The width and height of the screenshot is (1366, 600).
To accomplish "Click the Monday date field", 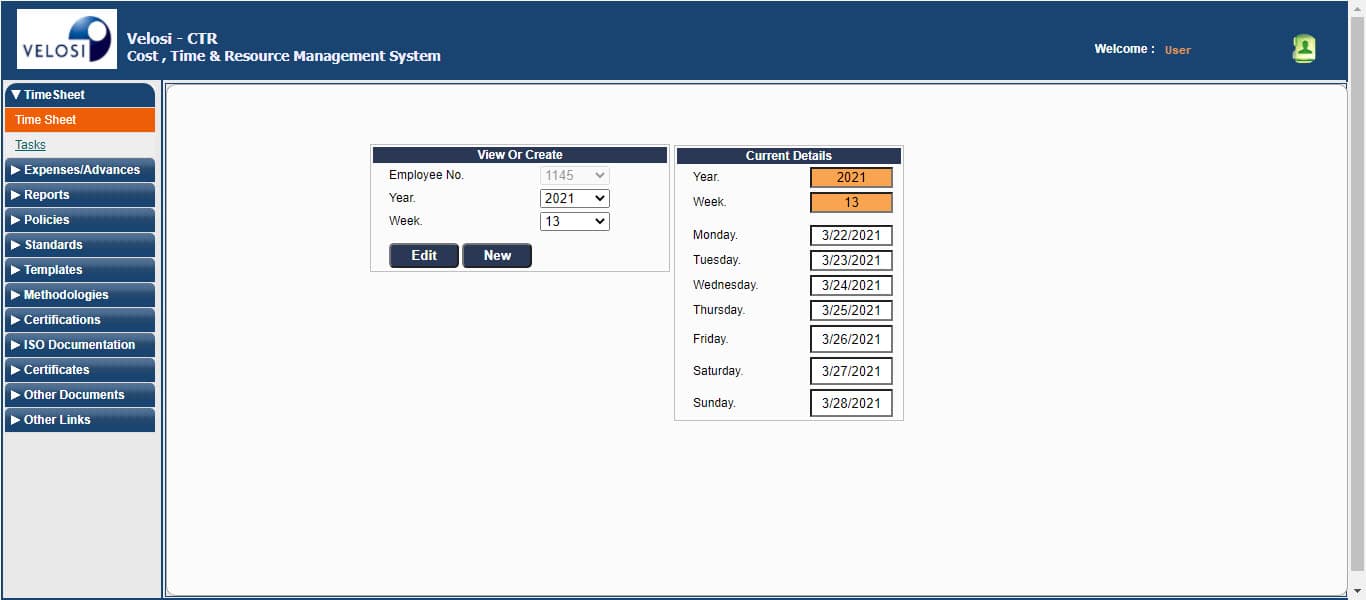I will 851,236.
